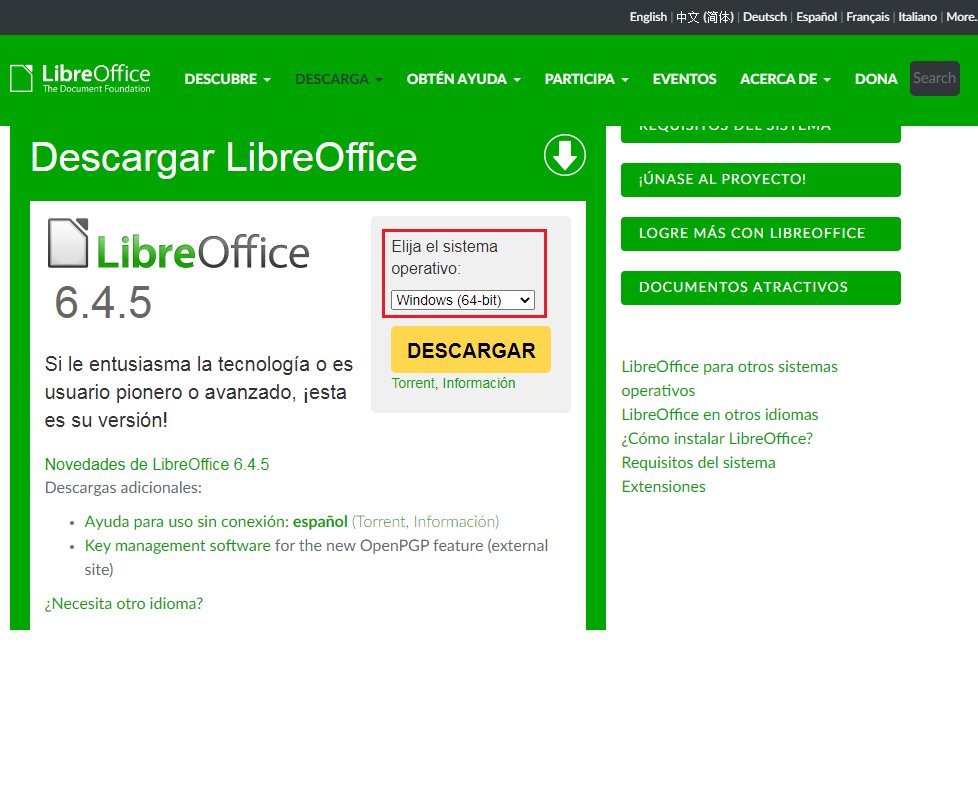The image size is (978, 800).
Task: Click the Información link under DESCARGAR
Action: click(x=479, y=383)
